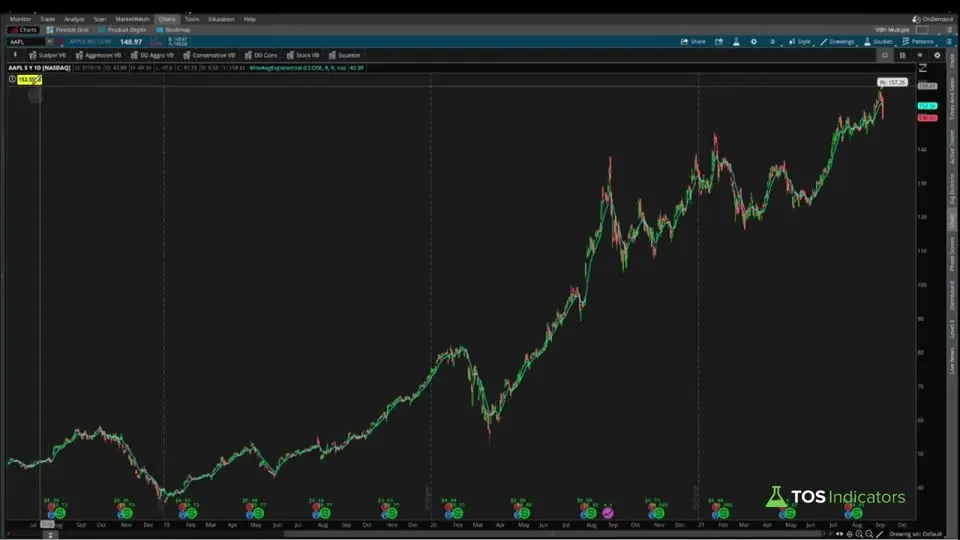The height and width of the screenshot is (540, 960).
Task: Select single chart layout icon
Action: [885, 55]
